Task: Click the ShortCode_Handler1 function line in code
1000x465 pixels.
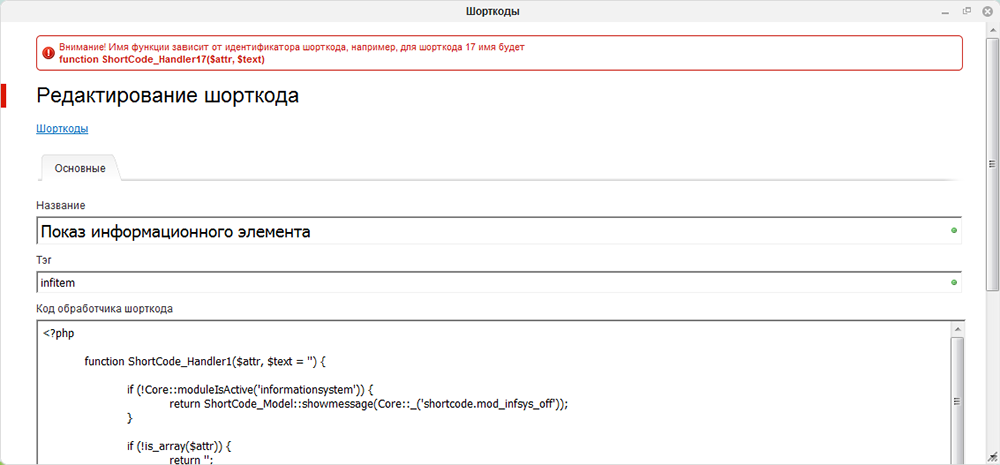Action: (205, 362)
